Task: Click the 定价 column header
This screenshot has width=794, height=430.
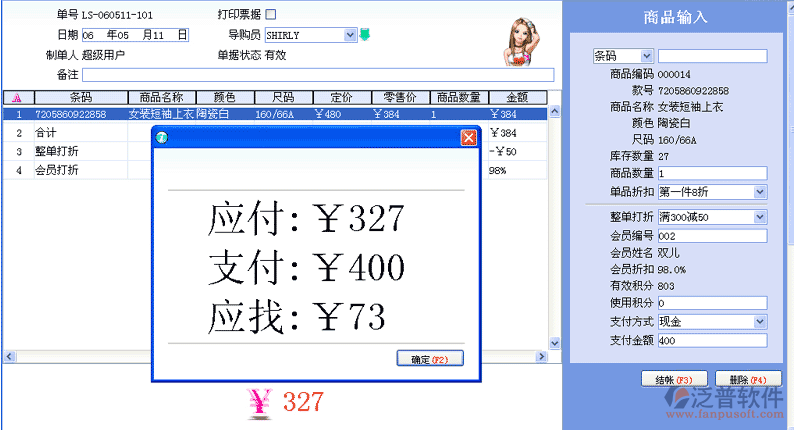Action: coord(342,98)
